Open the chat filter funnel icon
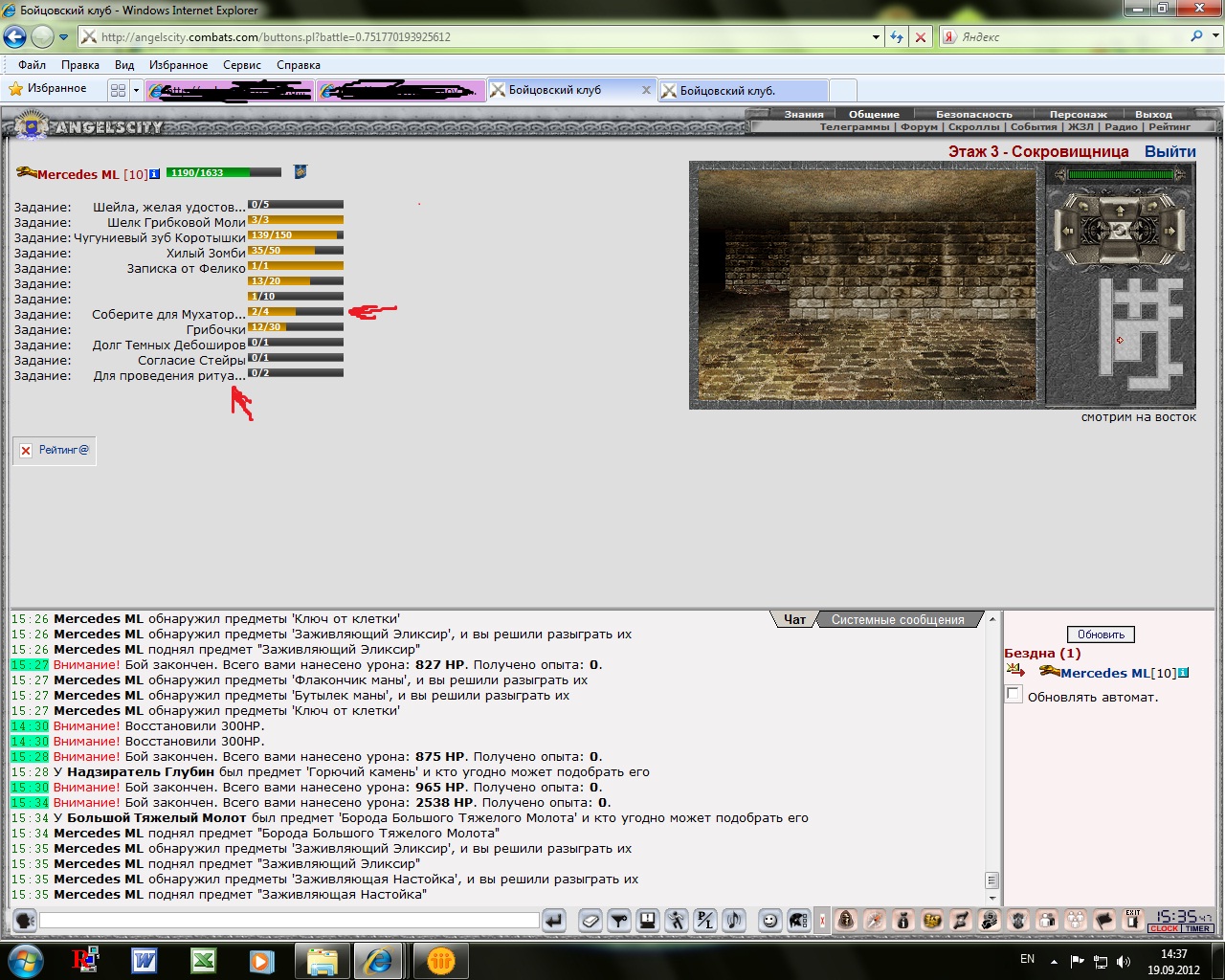Screen dimensions: 1225x980 pos(619,921)
